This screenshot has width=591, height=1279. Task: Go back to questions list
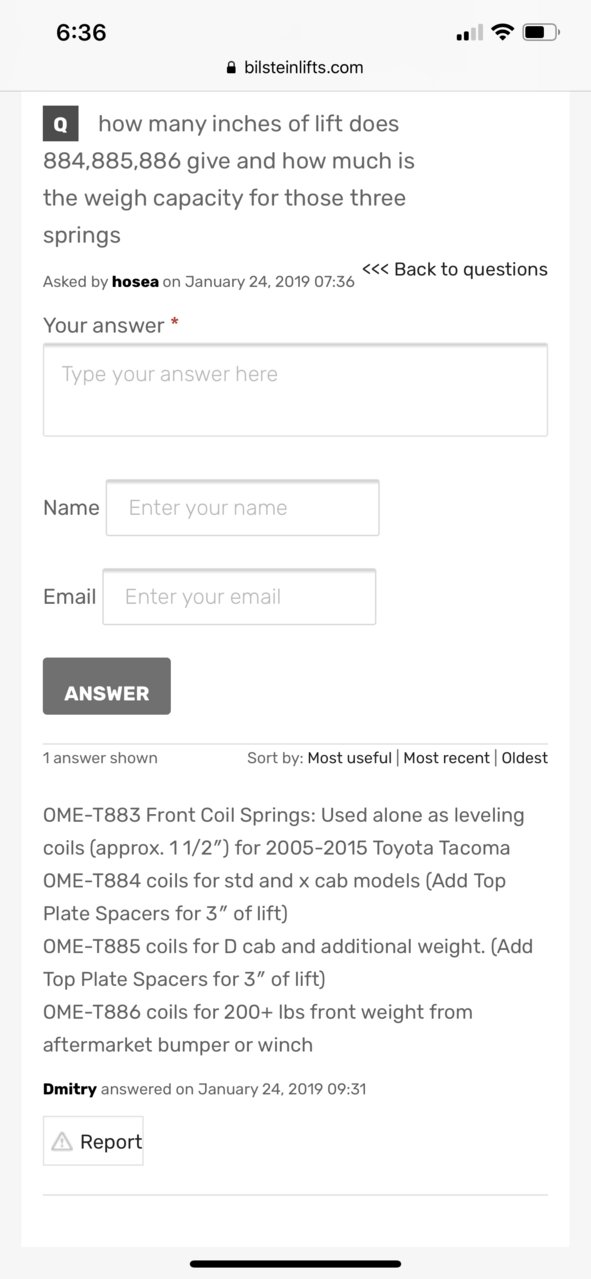tap(455, 269)
